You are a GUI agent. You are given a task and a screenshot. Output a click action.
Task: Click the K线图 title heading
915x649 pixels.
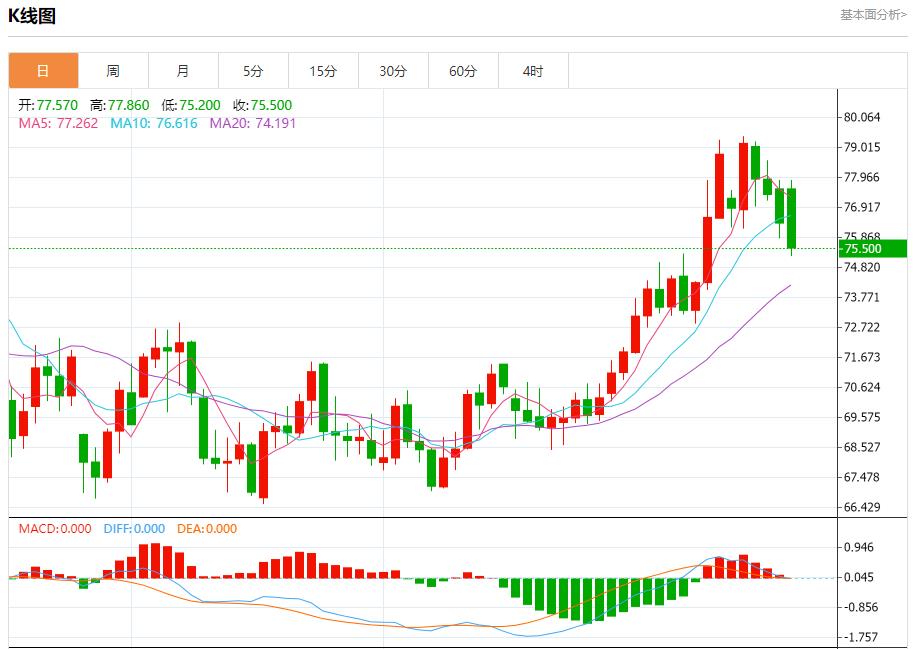pyautogui.click(x=32, y=16)
